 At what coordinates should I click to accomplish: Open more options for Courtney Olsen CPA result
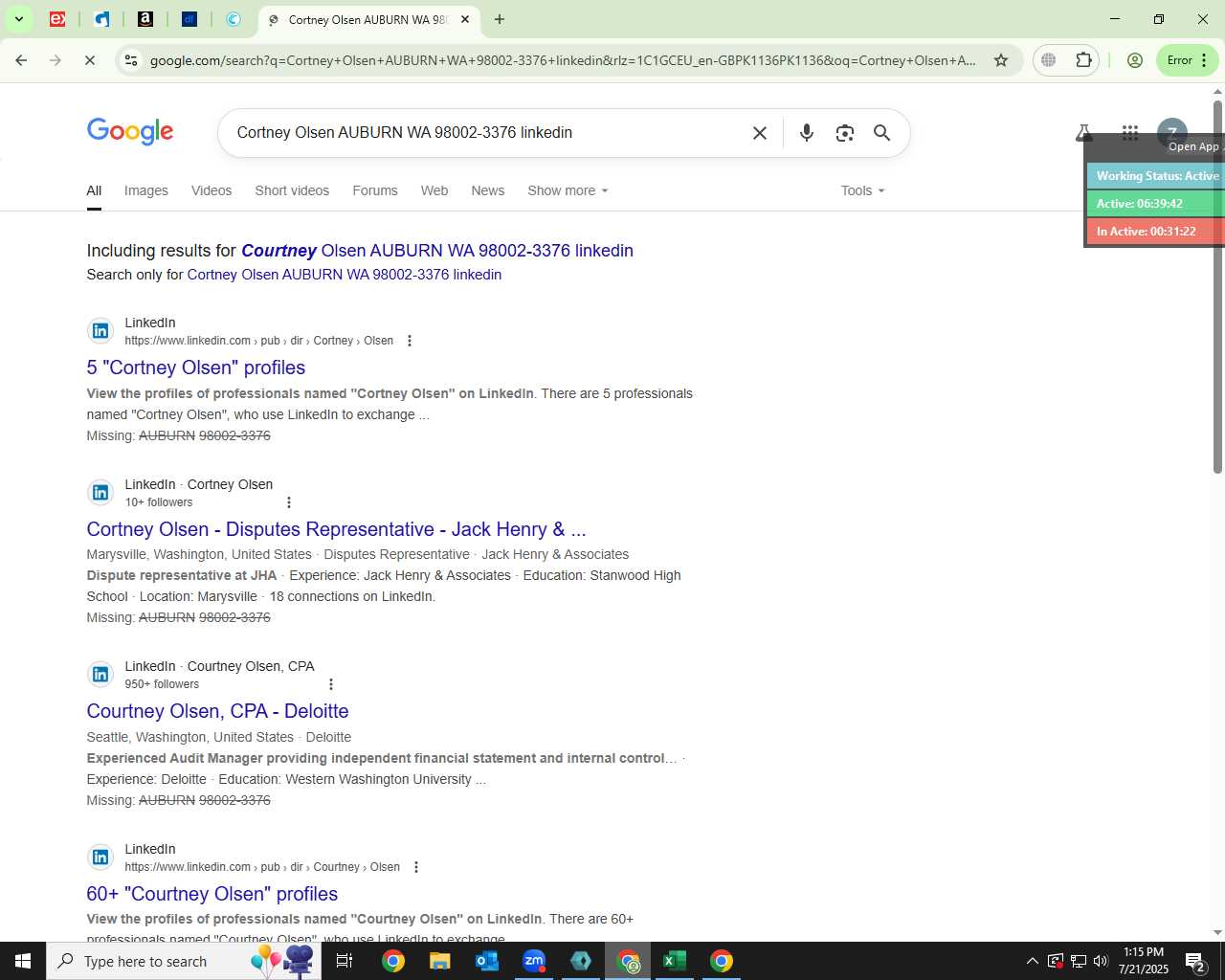pyautogui.click(x=331, y=684)
